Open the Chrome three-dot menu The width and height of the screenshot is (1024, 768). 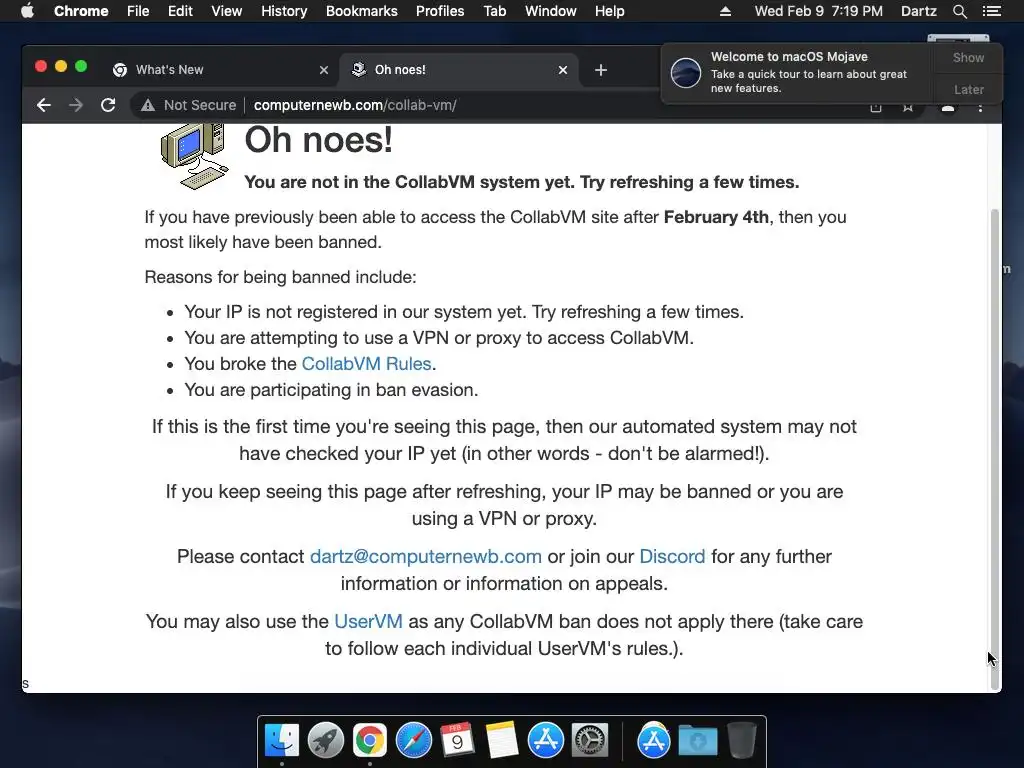tap(980, 107)
